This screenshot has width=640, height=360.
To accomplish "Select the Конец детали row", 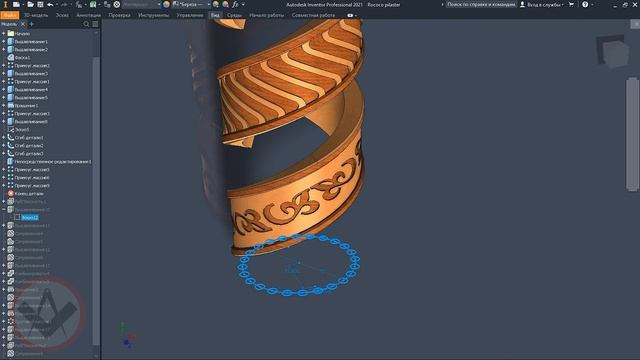I will 29,193.
